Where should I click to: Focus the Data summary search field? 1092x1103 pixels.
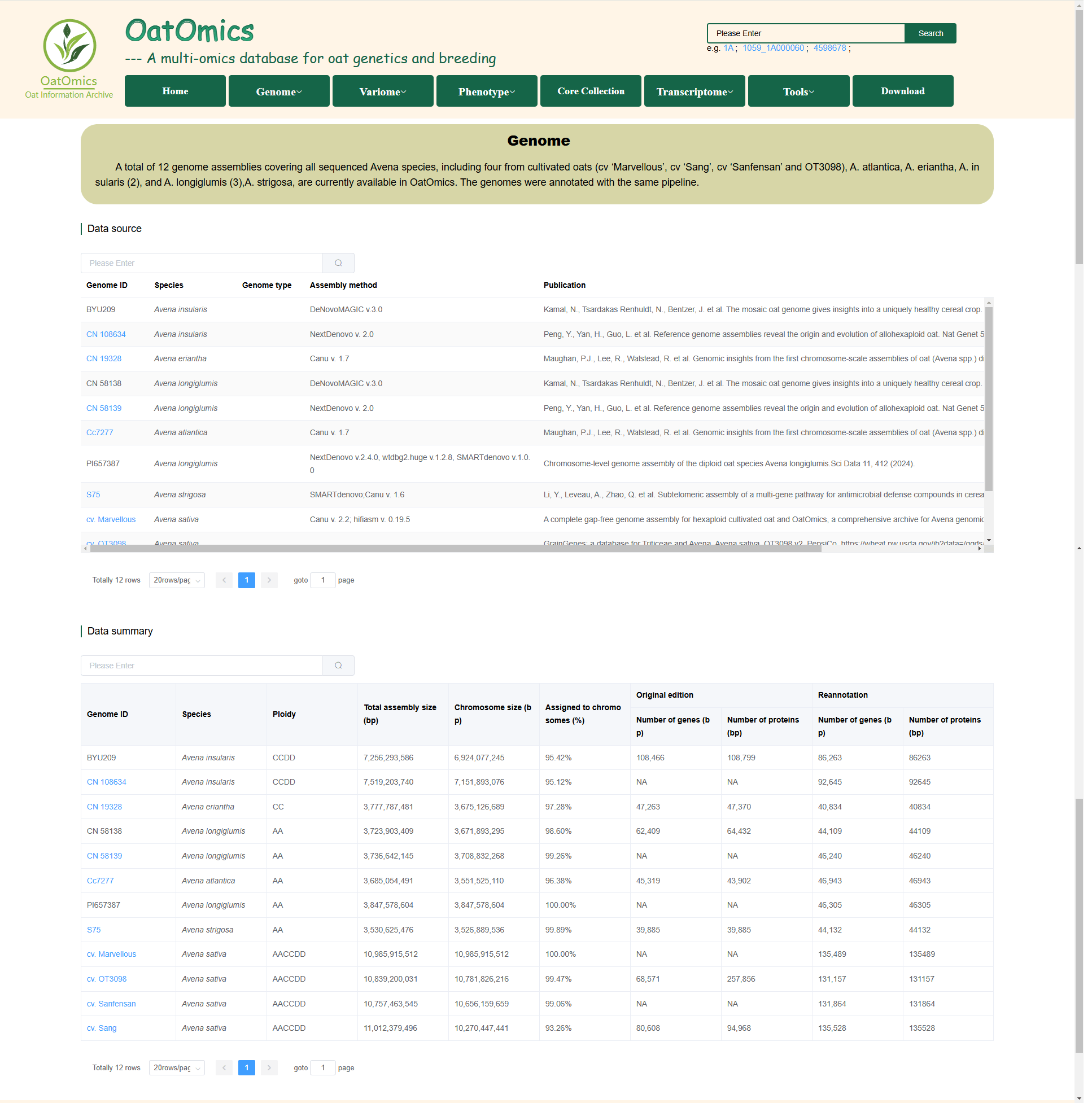(202, 666)
